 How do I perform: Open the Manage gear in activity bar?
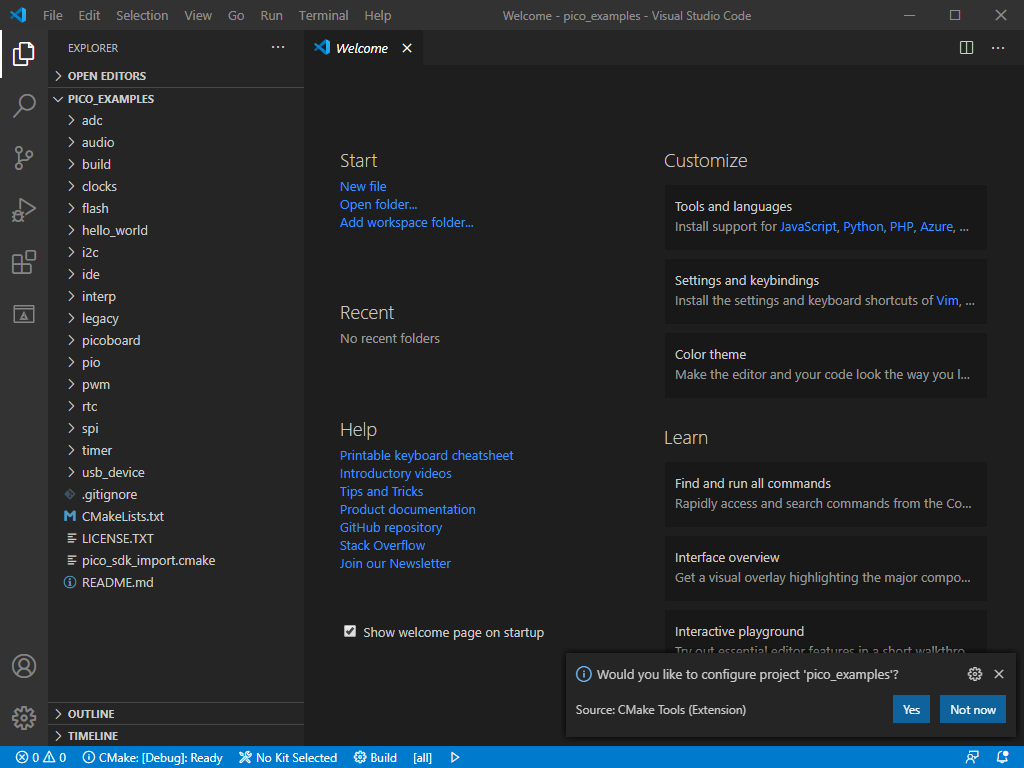24,718
